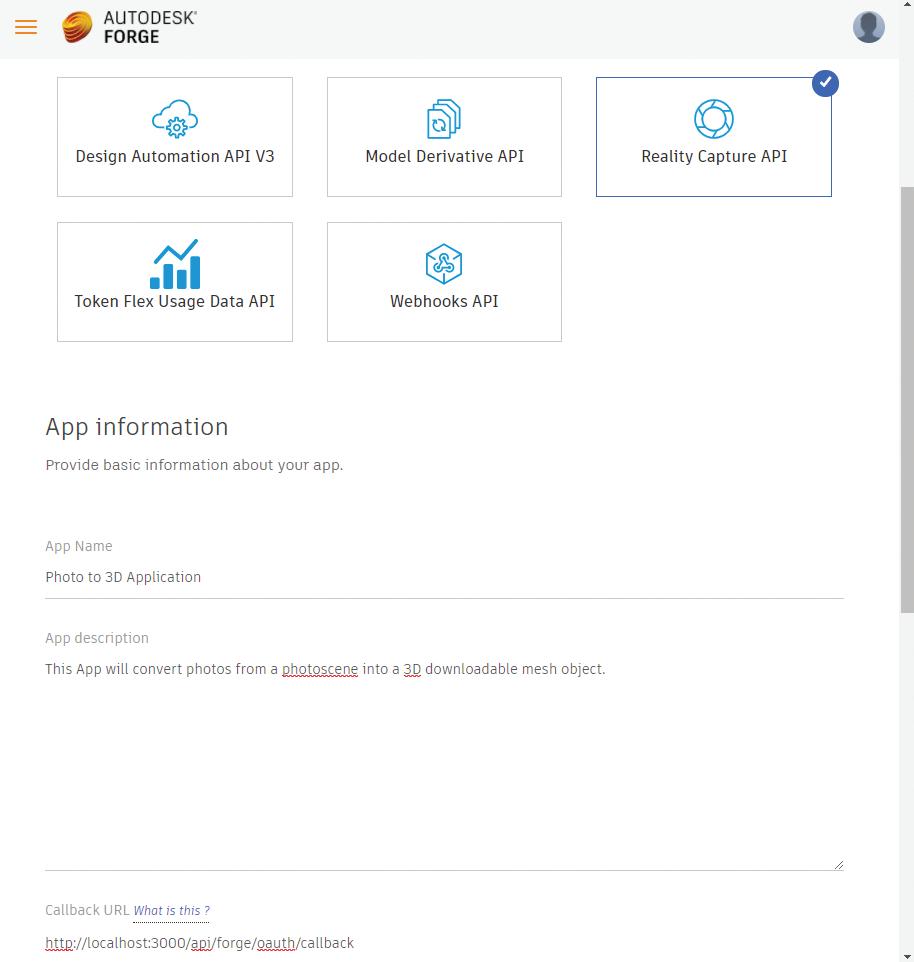This screenshot has height=962, width=914.
Task: Click the Token Flex bar chart icon
Action: pyautogui.click(x=175, y=264)
